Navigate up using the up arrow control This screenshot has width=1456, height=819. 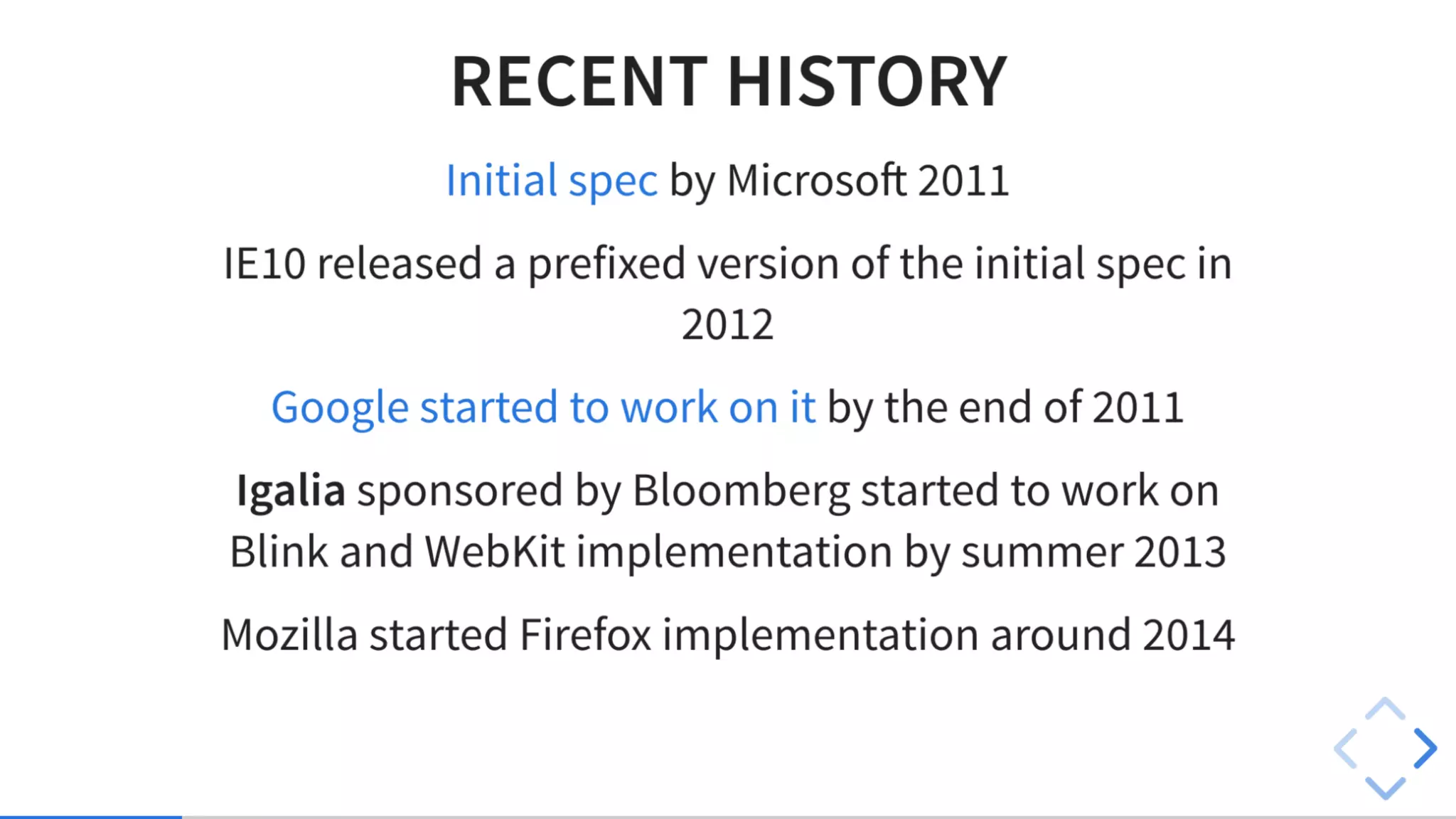point(1385,709)
